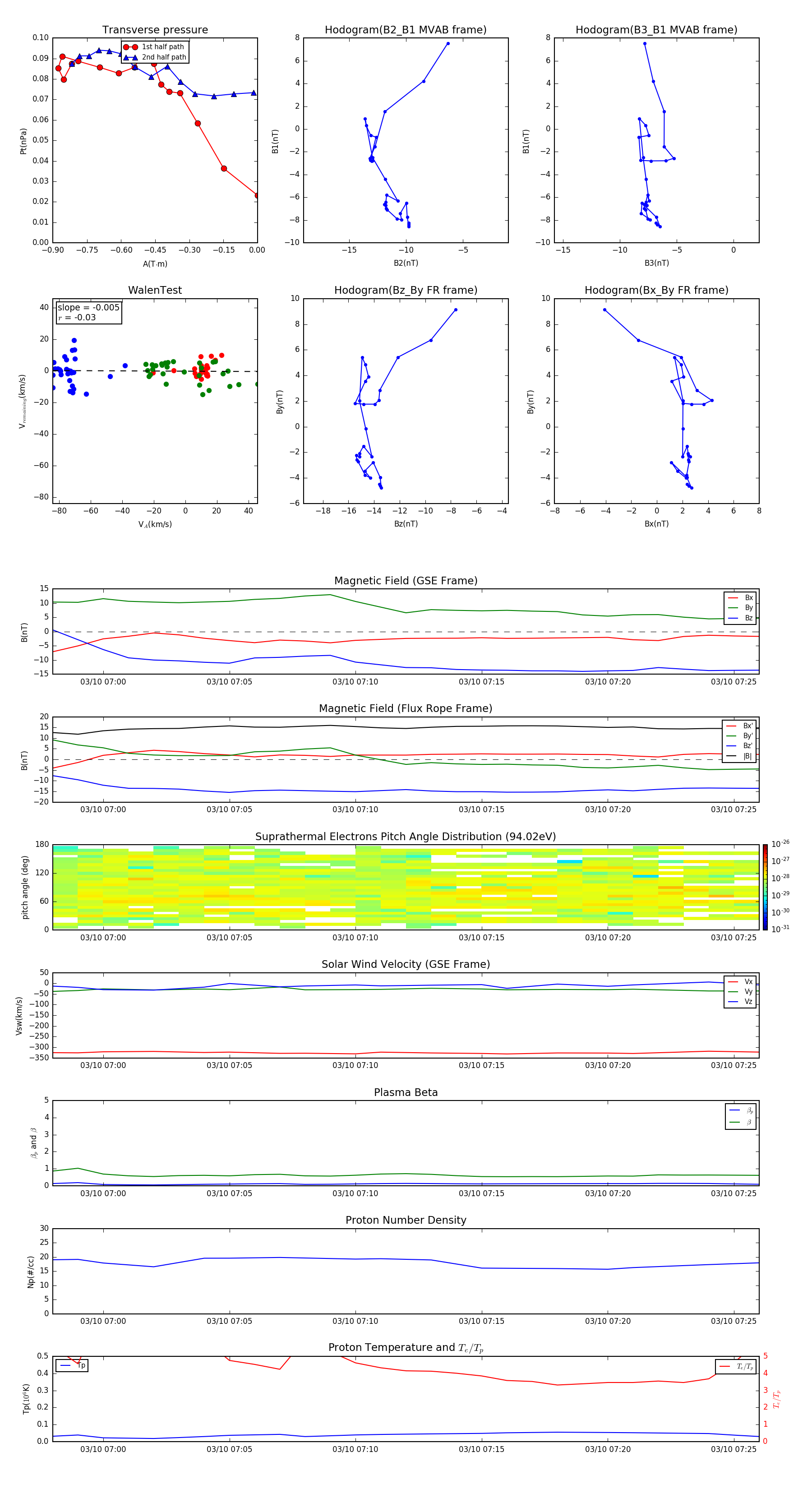Image resolution: width=812 pixels, height=1489 pixels.
Task: Click the Suprathermal Electrons Pitch Angle Distribution title
Action: coord(406,837)
